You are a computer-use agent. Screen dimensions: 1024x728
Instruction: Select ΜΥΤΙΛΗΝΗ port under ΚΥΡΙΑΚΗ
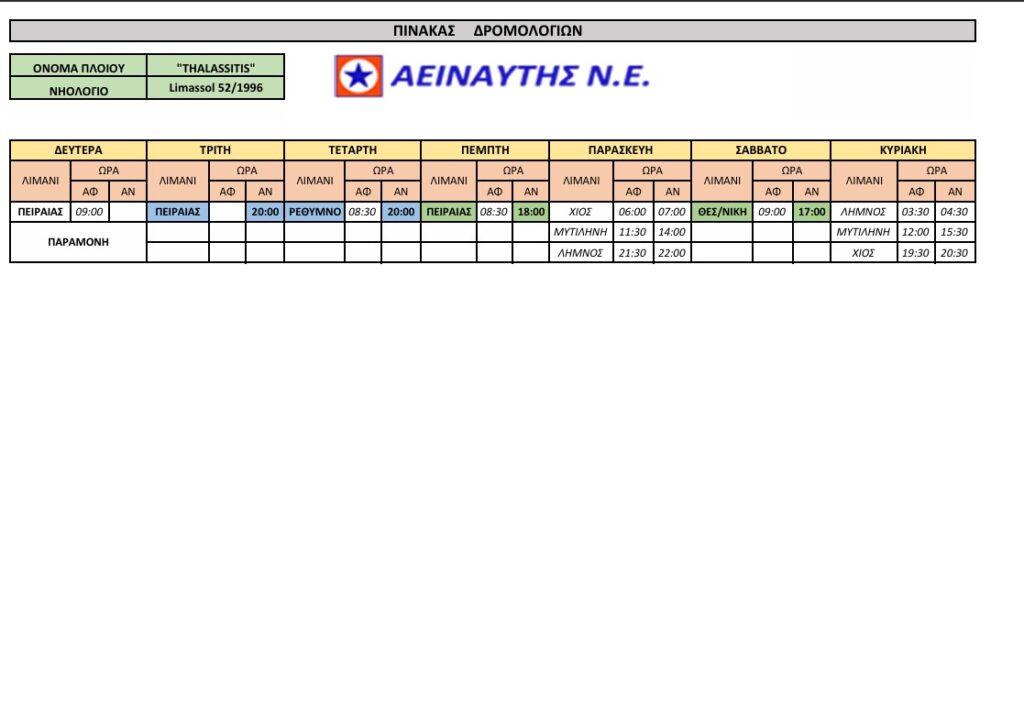(x=863, y=232)
